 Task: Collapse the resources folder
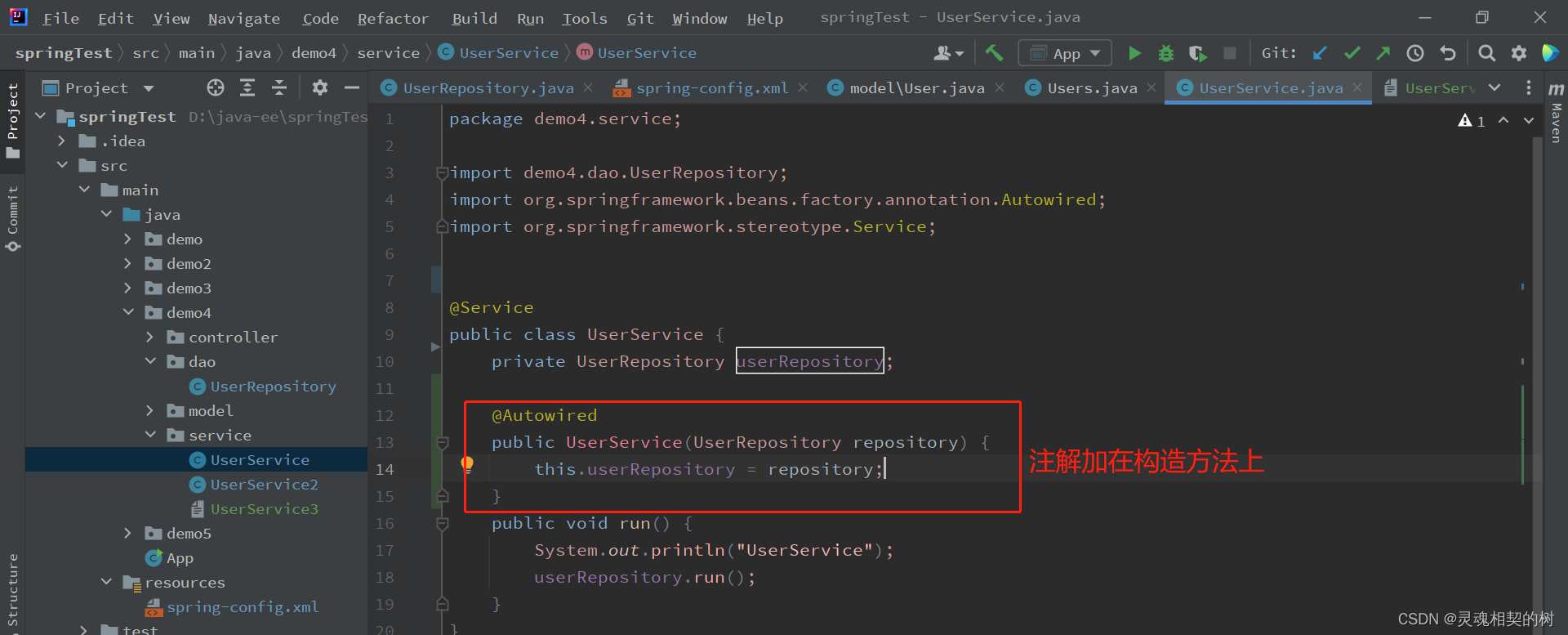[x=106, y=583]
